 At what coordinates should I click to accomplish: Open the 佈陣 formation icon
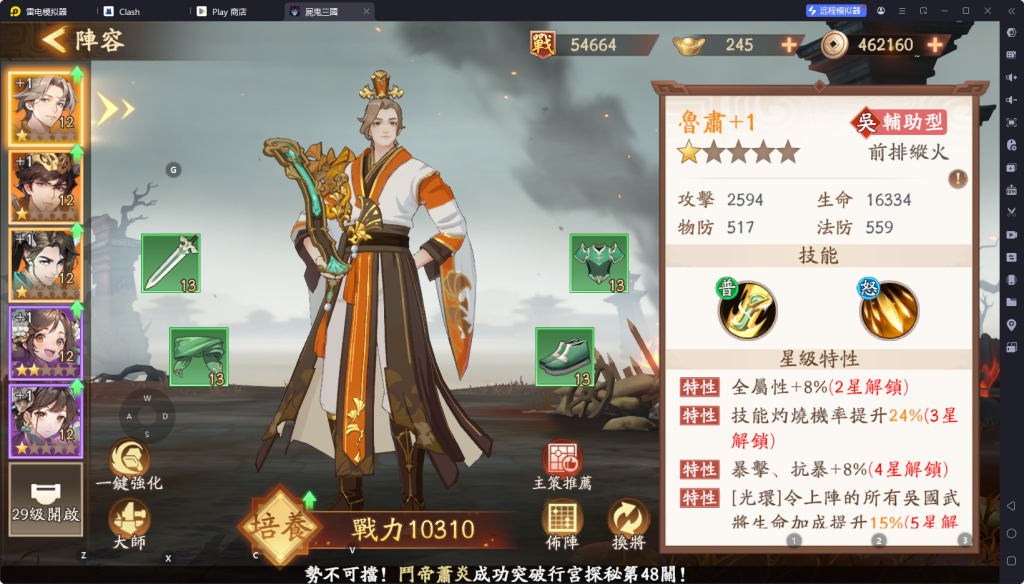point(562,525)
